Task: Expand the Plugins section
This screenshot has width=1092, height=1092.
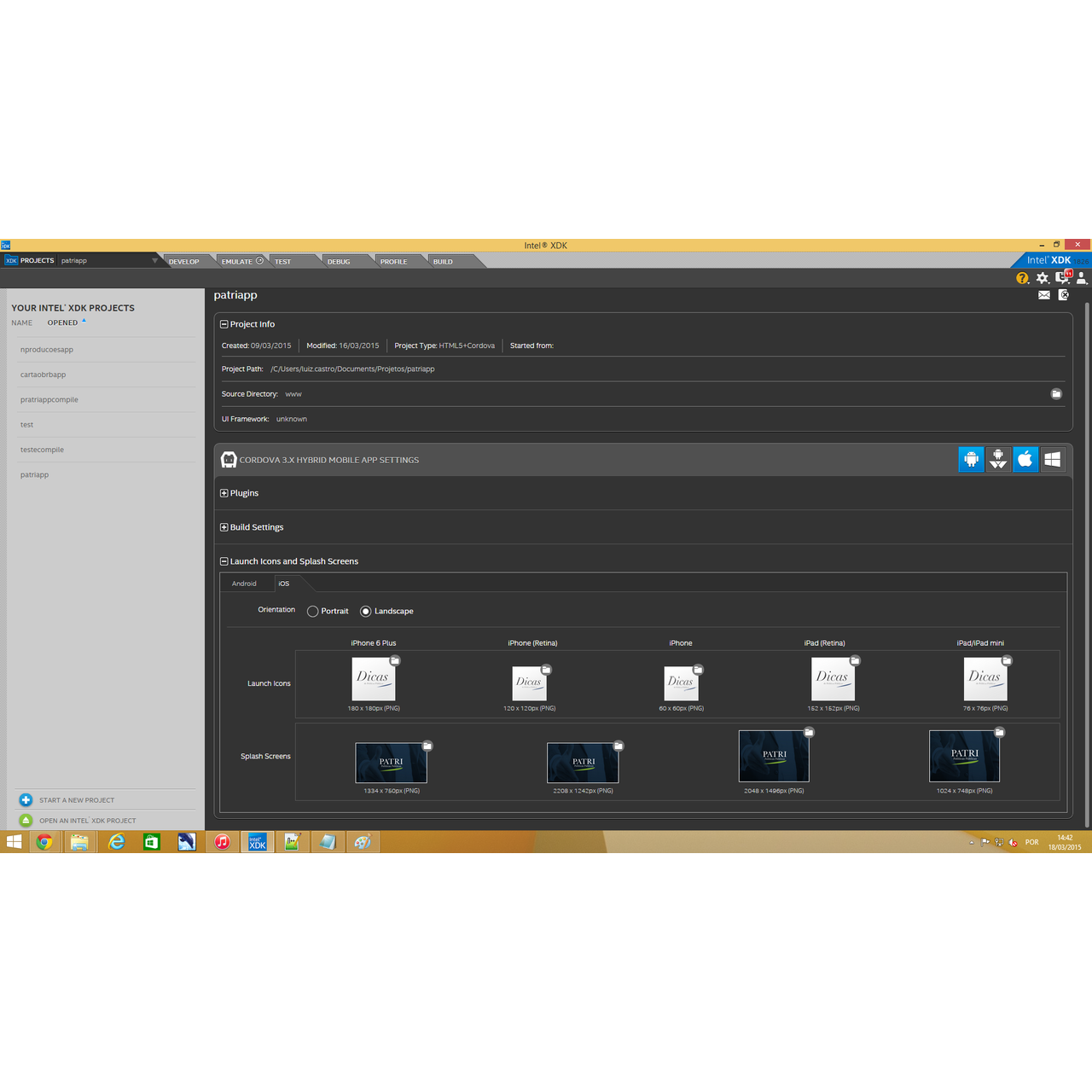Action: (x=224, y=493)
